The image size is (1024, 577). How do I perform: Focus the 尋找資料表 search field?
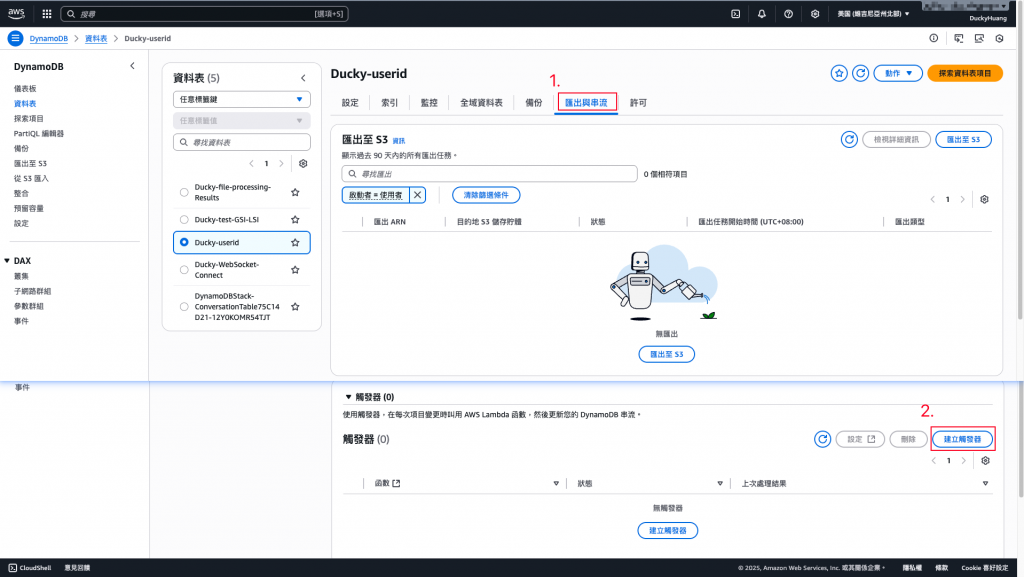tap(242, 142)
